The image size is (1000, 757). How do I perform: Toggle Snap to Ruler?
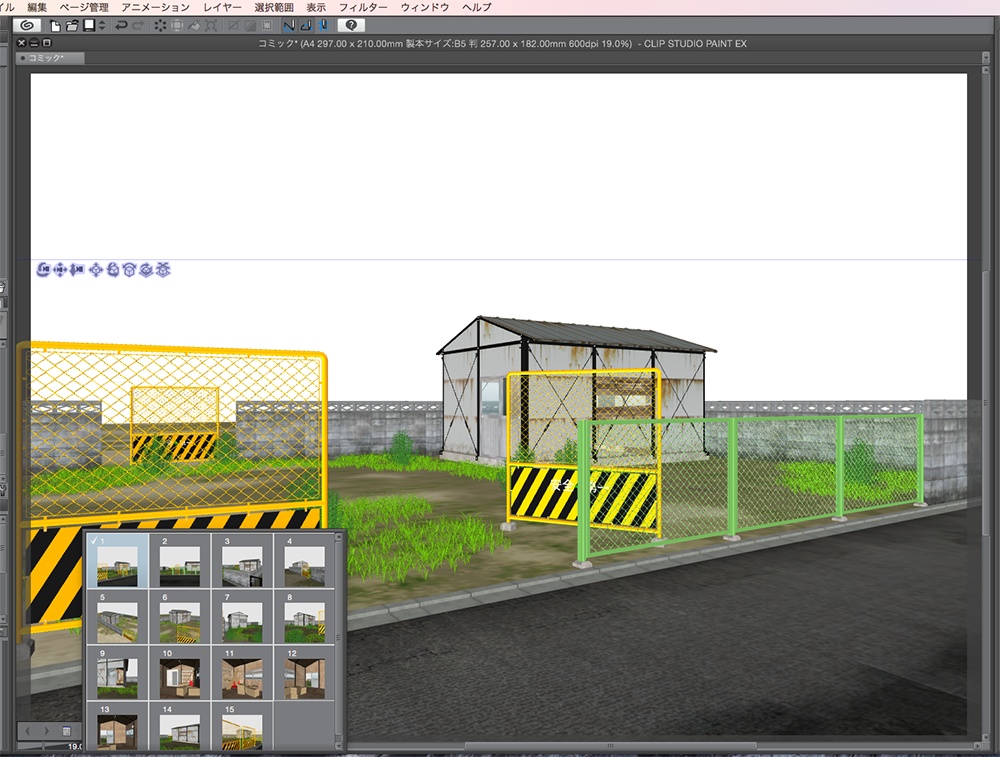point(289,26)
